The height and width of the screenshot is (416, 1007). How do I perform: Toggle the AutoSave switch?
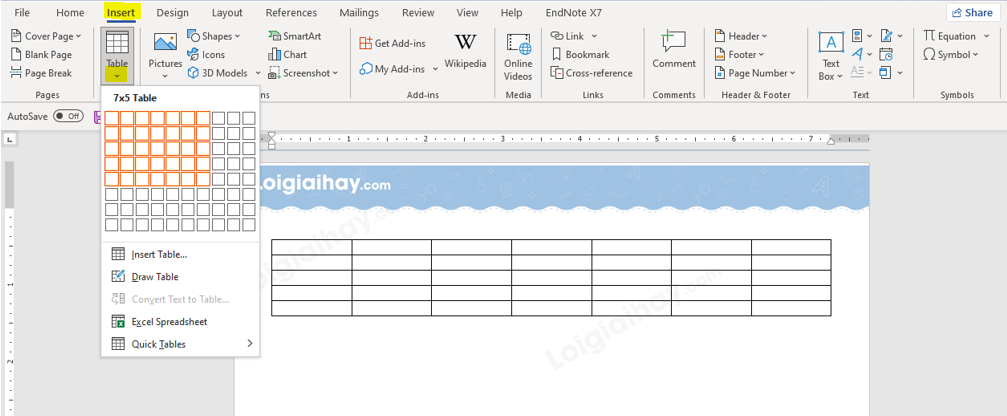click(x=68, y=116)
